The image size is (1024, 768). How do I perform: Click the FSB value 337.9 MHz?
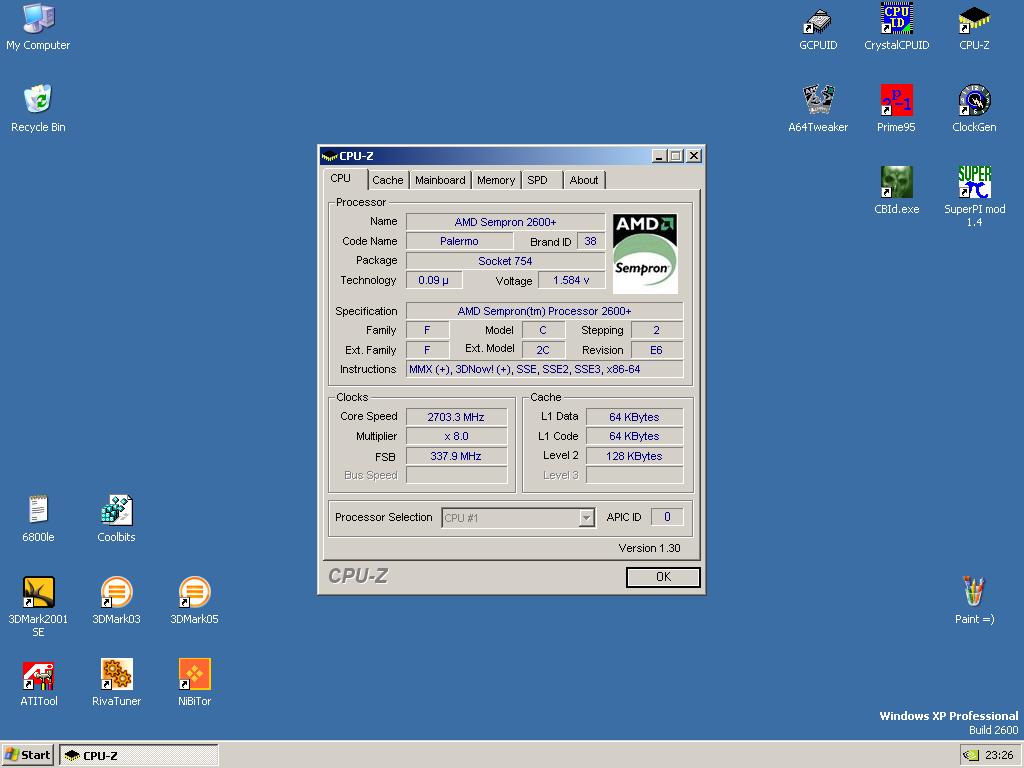click(x=456, y=456)
